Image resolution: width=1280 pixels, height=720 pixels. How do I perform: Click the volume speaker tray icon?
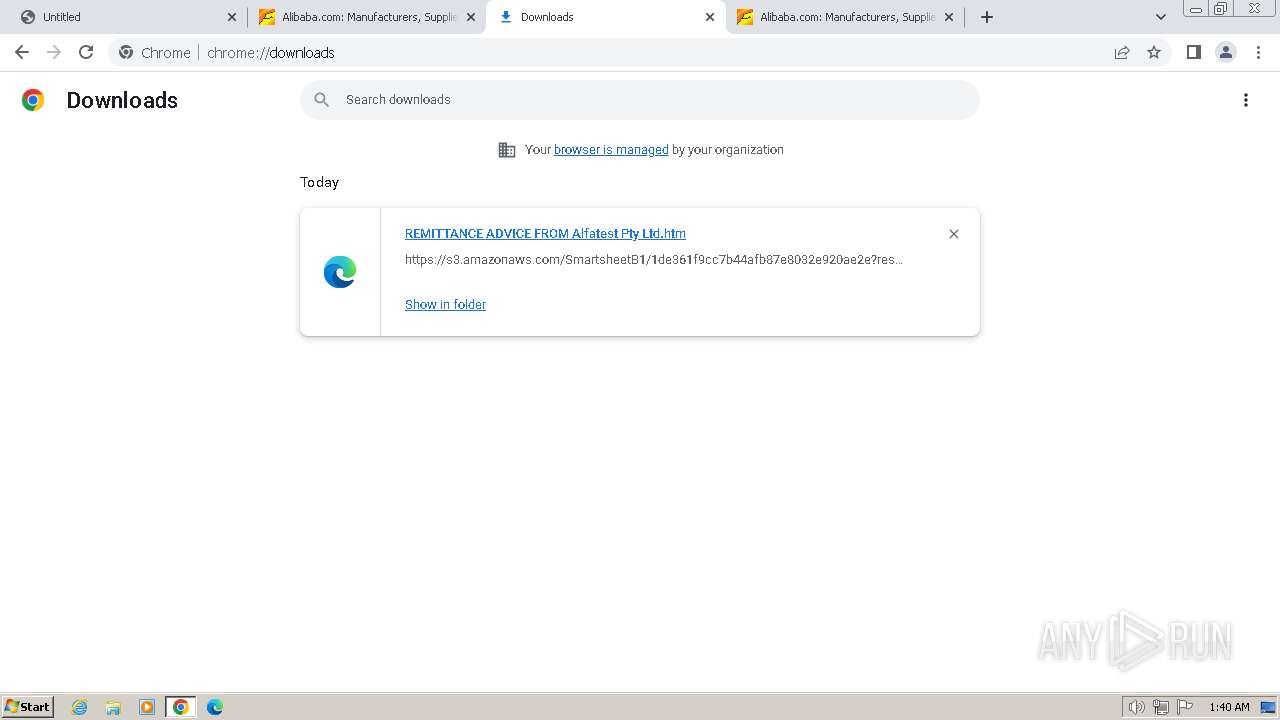pos(1137,707)
